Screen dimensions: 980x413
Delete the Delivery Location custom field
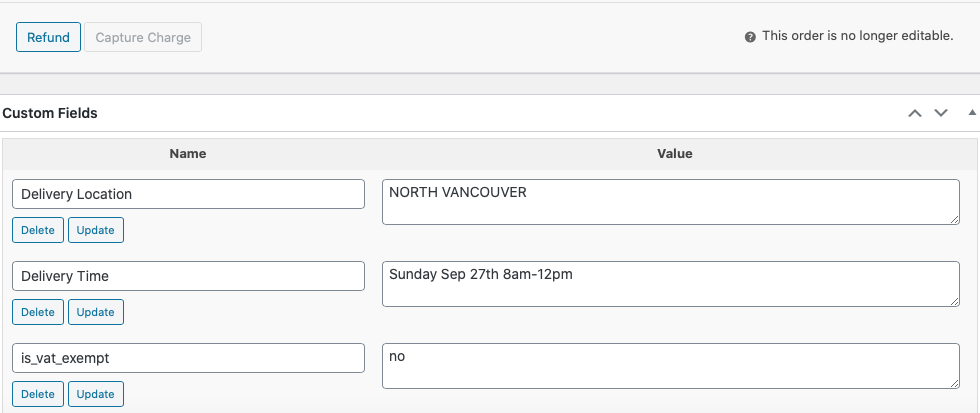coord(38,230)
